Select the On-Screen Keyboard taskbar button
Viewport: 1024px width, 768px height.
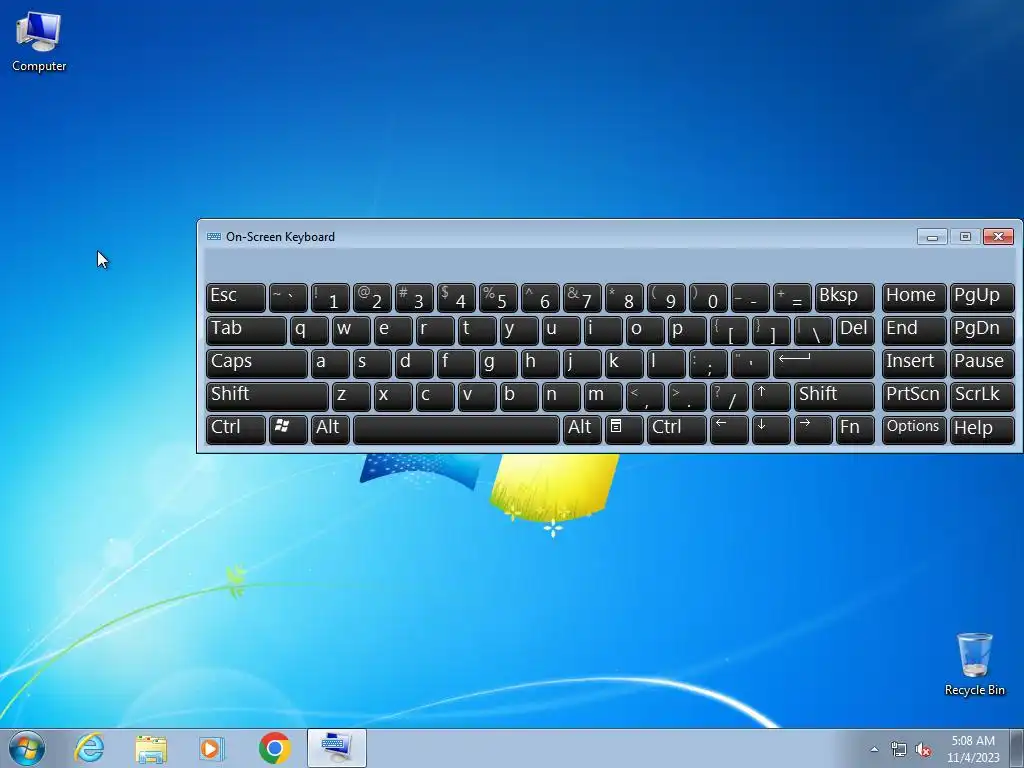coord(336,748)
